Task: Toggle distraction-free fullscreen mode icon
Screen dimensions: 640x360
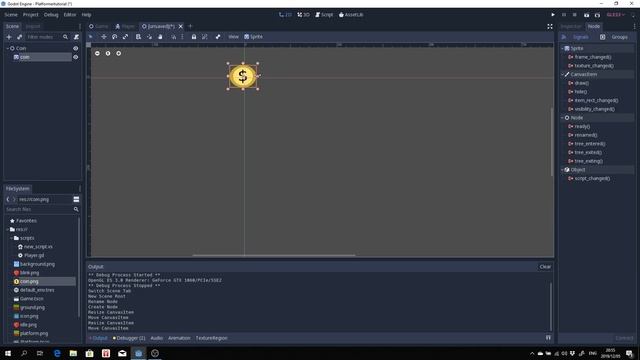Action: click(x=550, y=26)
